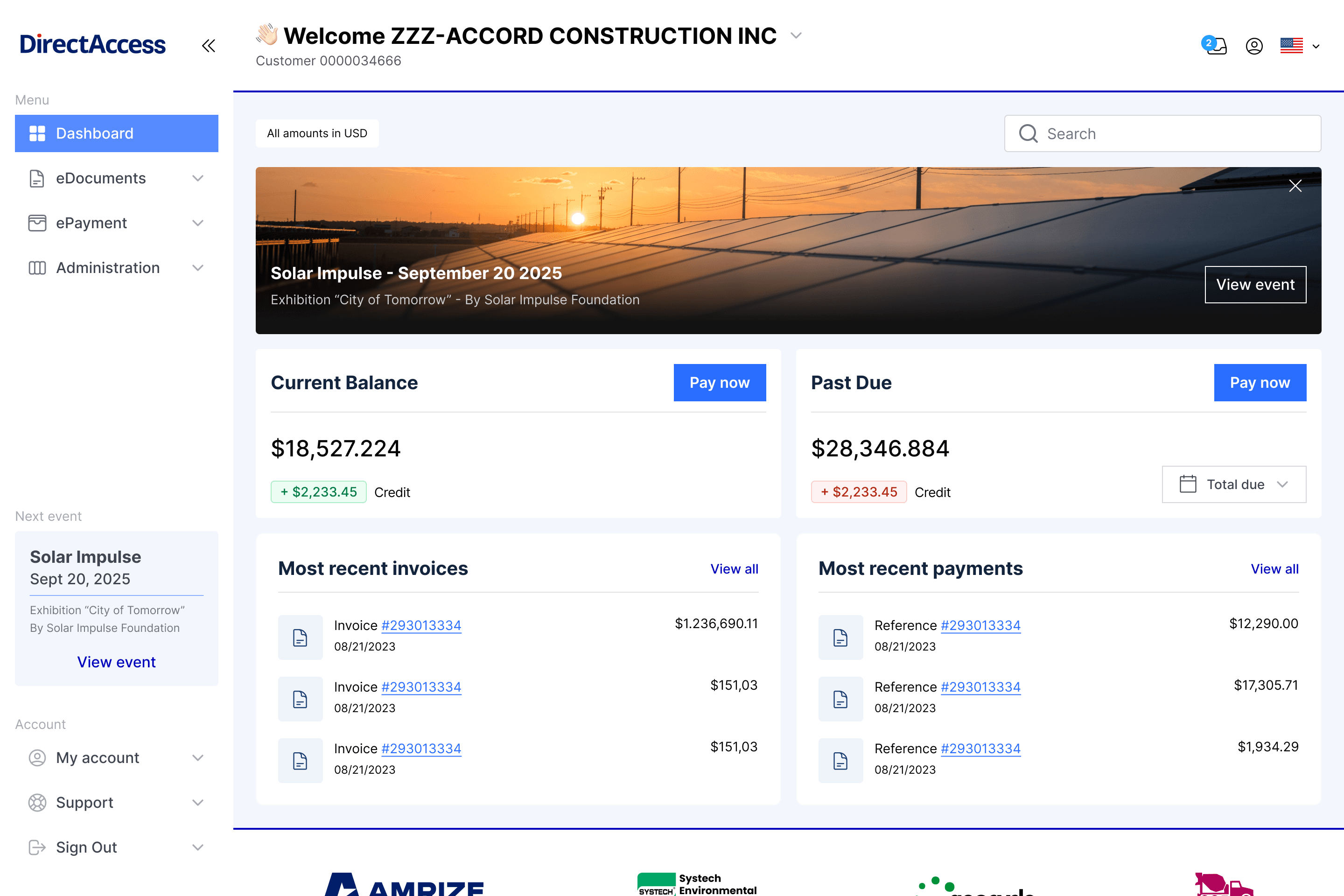Expand the Support section chevron
This screenshot has width=1344, height=896.
pos(198,802)
